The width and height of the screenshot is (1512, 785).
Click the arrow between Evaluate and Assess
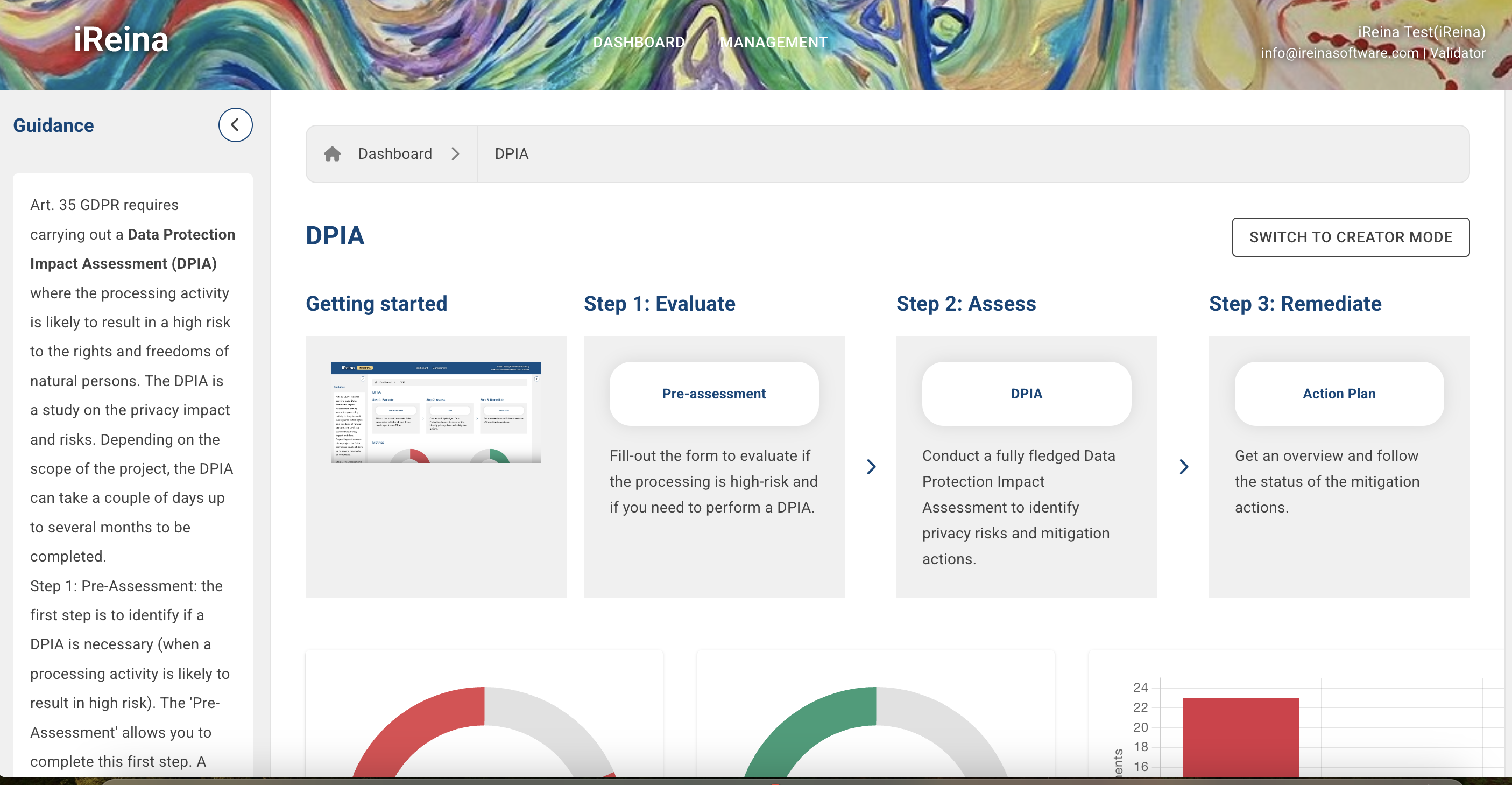pyautogui.click(x=871, y=467)
